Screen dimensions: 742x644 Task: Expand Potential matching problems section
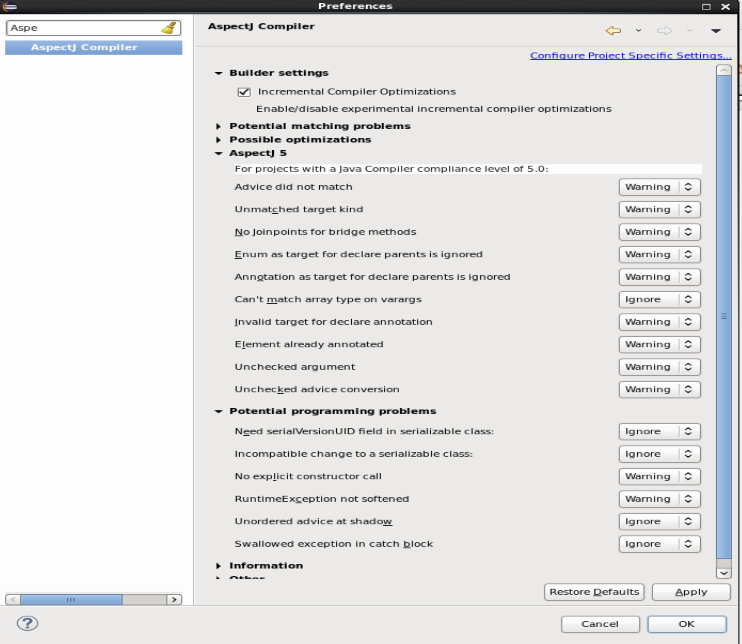point(218,126)
